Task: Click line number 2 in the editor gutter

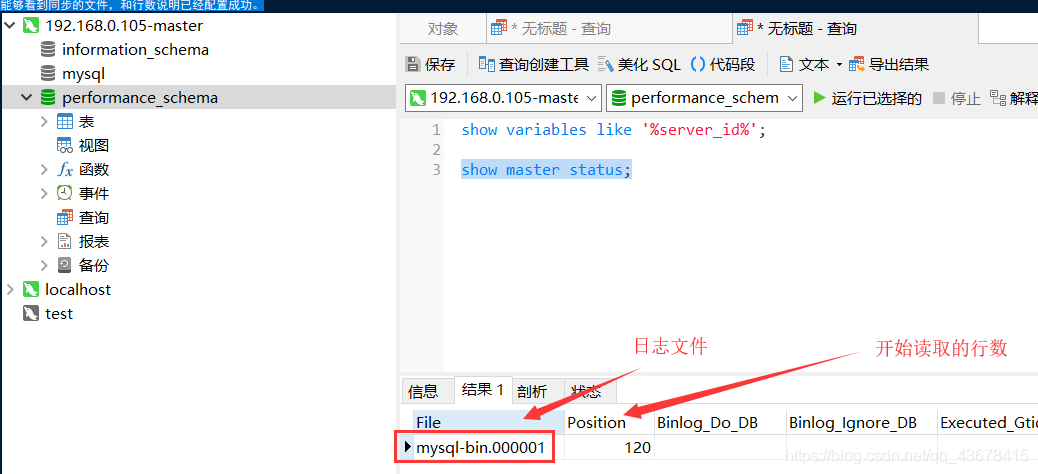Action: click(436, 150)
